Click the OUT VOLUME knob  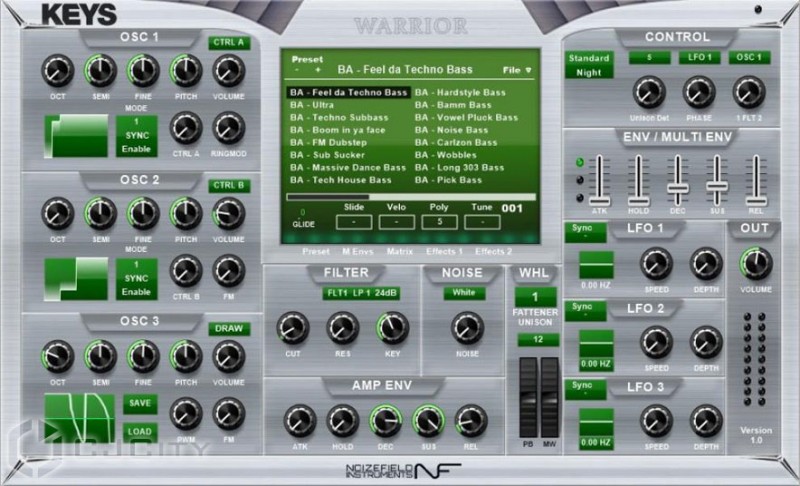point(756,264)
